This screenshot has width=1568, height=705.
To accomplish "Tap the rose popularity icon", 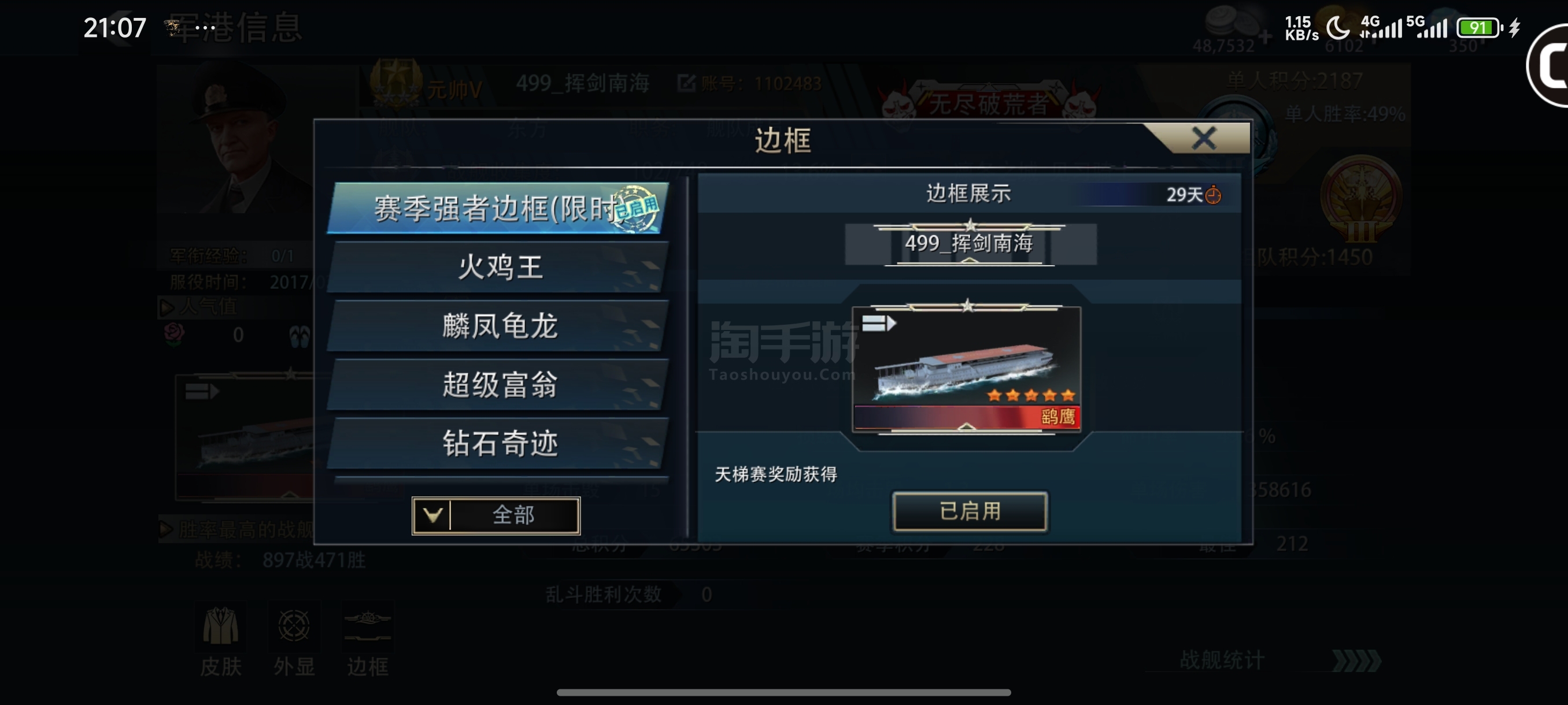I will coord(175,334).
